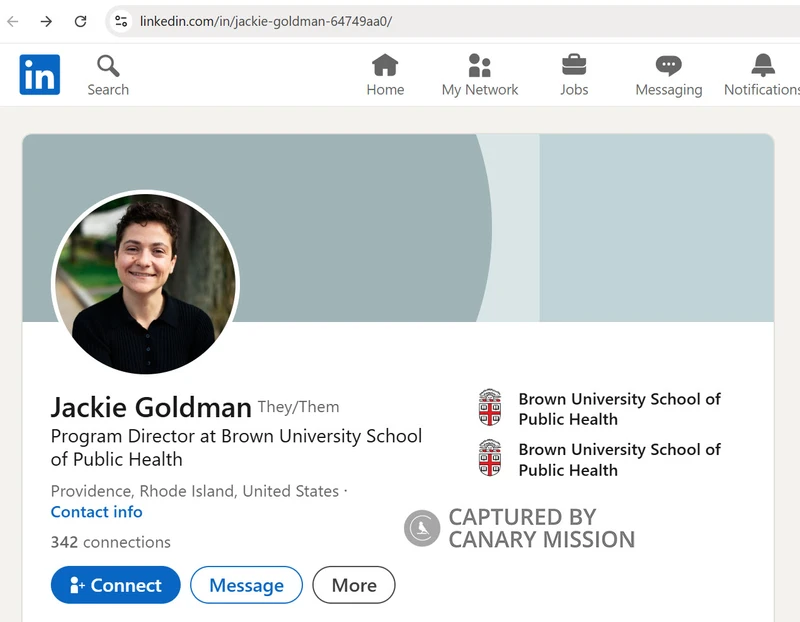Open the Notifications bell tab
This screenshot has height=622, width=800.
(x=762, y=75)
